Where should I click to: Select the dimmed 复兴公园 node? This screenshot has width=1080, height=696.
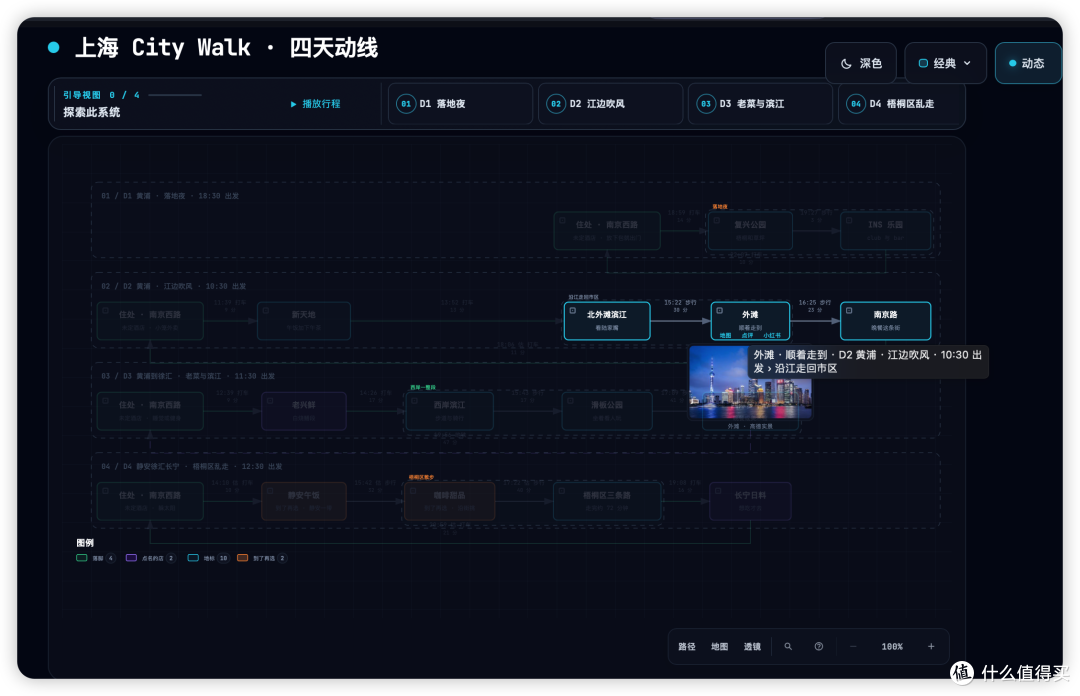(x=749, y=231)
